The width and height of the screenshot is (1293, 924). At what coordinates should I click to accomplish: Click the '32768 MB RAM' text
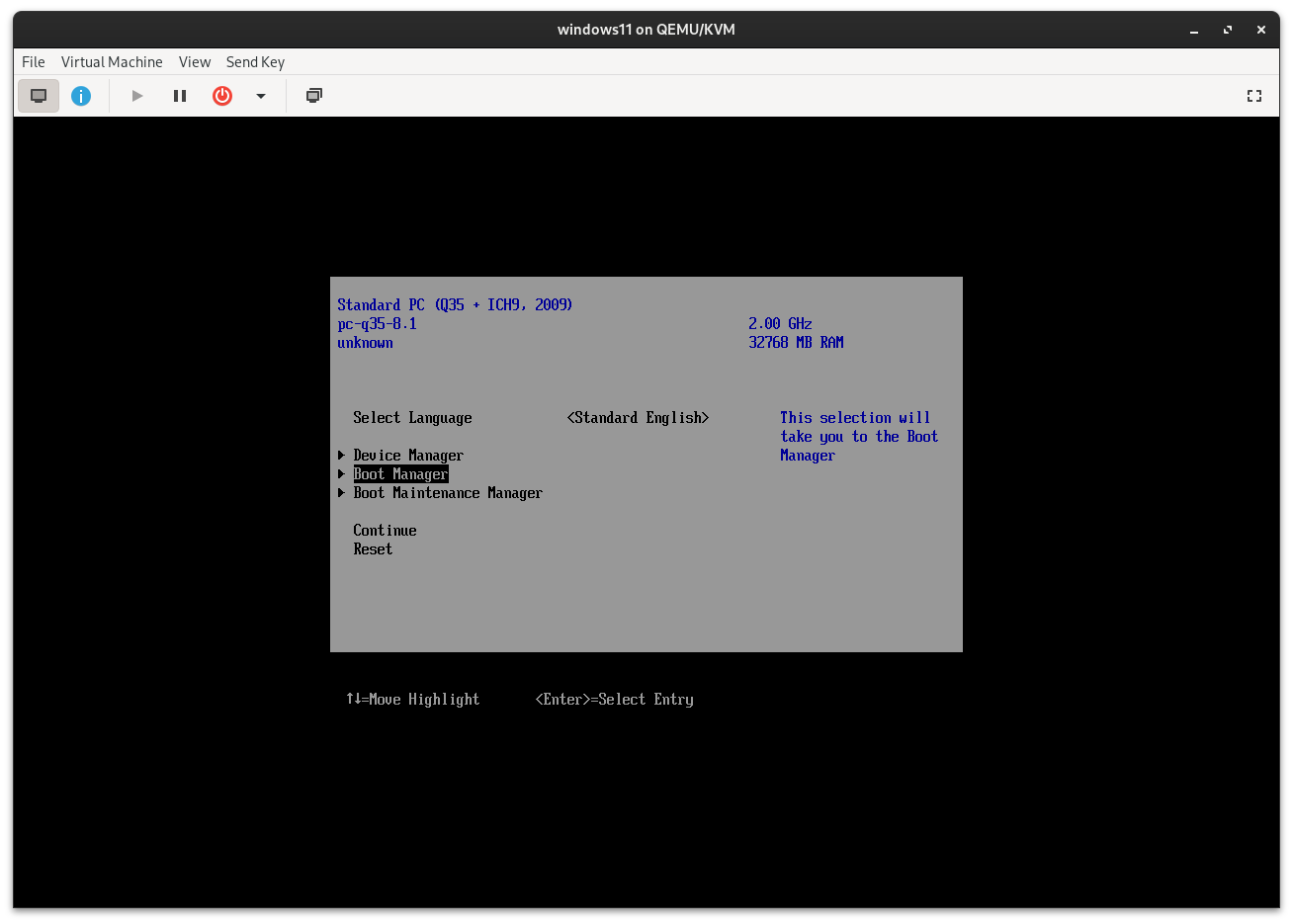[796, 343]
